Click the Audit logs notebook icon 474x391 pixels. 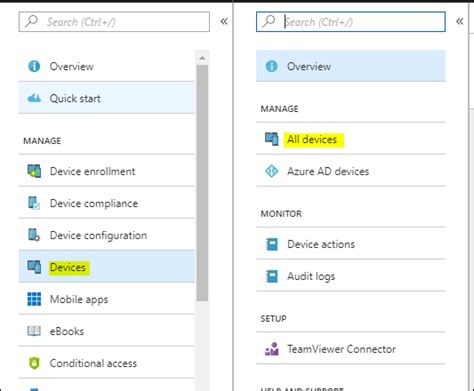point(271,276)
